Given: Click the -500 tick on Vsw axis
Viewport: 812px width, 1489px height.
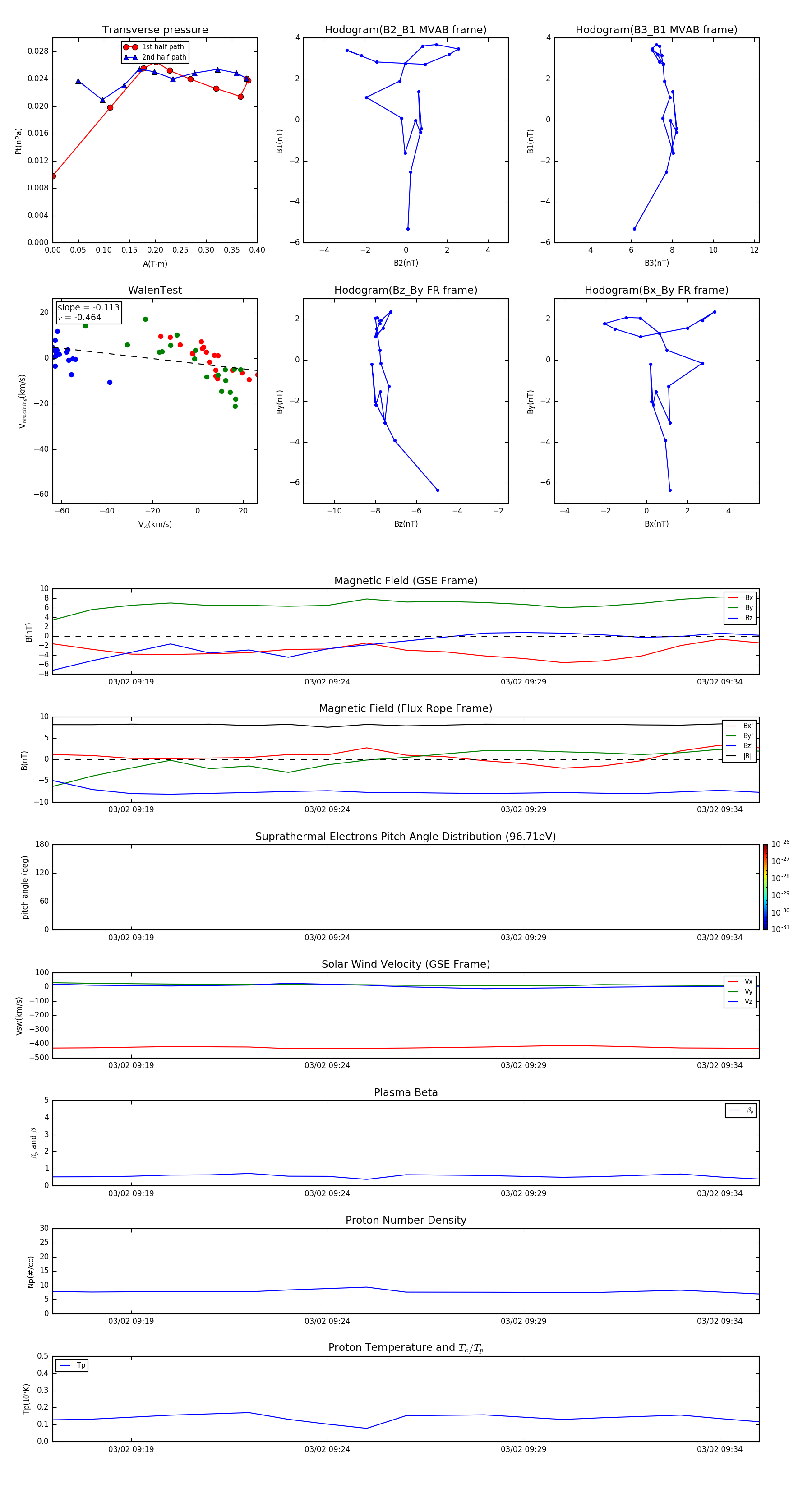Looking at the screenshot, I should [x=38, y=1058].
